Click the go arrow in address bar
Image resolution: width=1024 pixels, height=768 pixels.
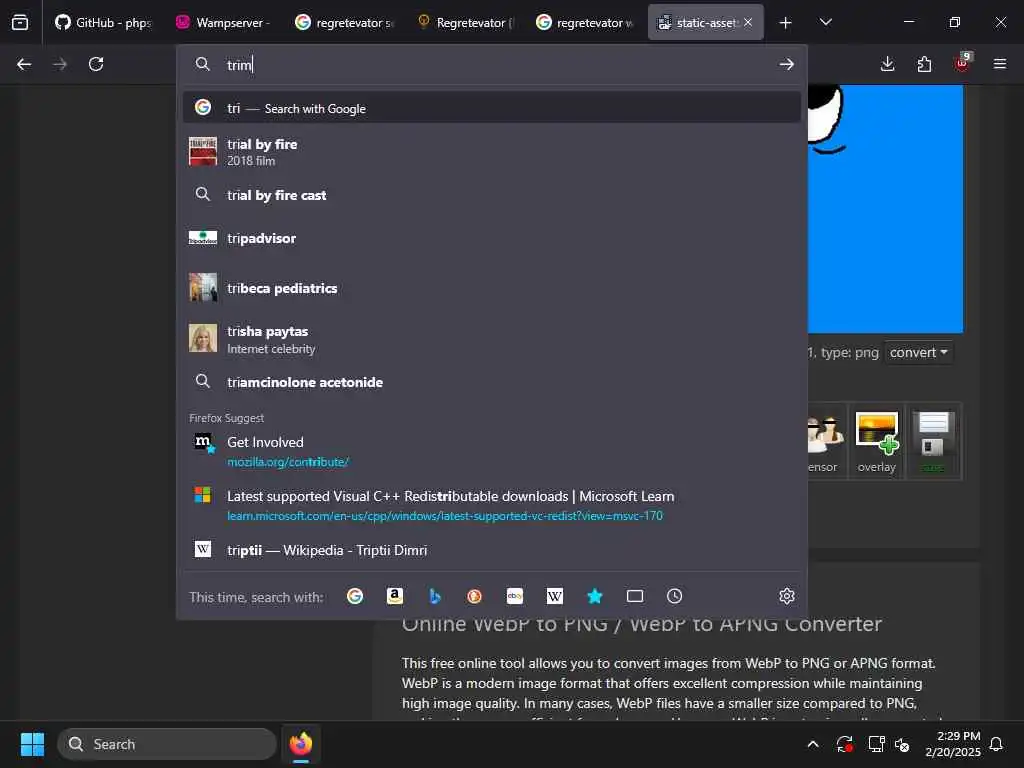pyautogui.click(x=786, y=64)
